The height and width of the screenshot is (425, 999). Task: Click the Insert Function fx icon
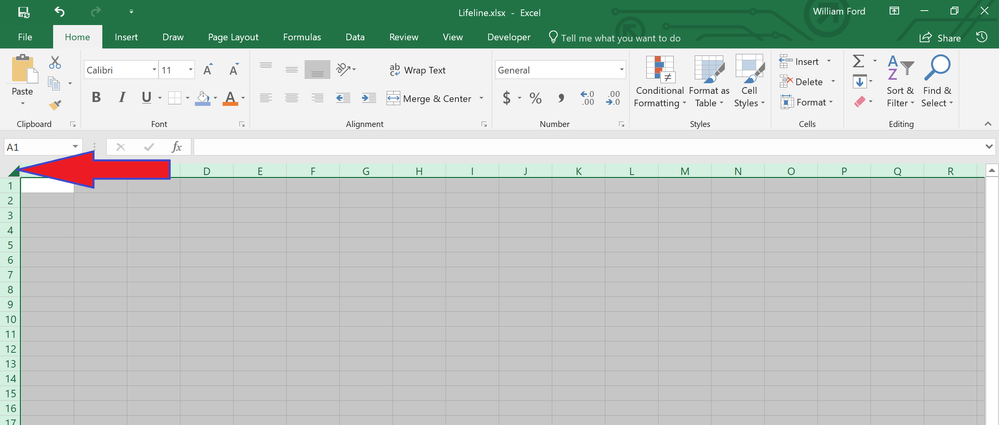click(x=177, y=147)
